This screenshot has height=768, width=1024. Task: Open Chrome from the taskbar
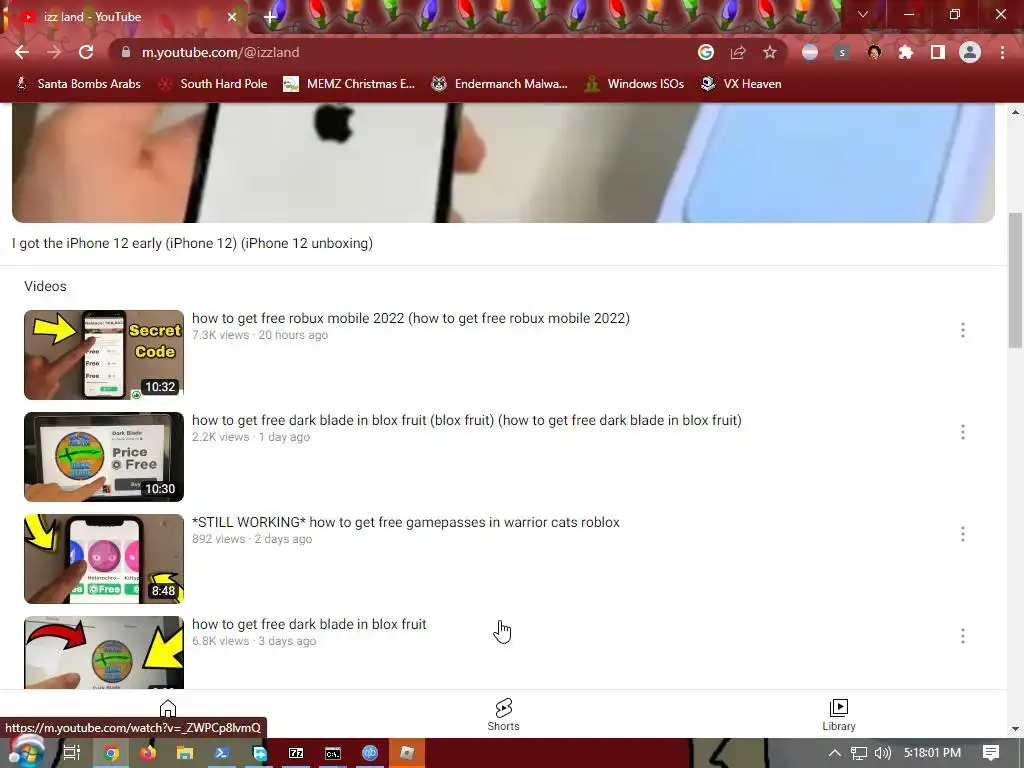tap(111, 753)
